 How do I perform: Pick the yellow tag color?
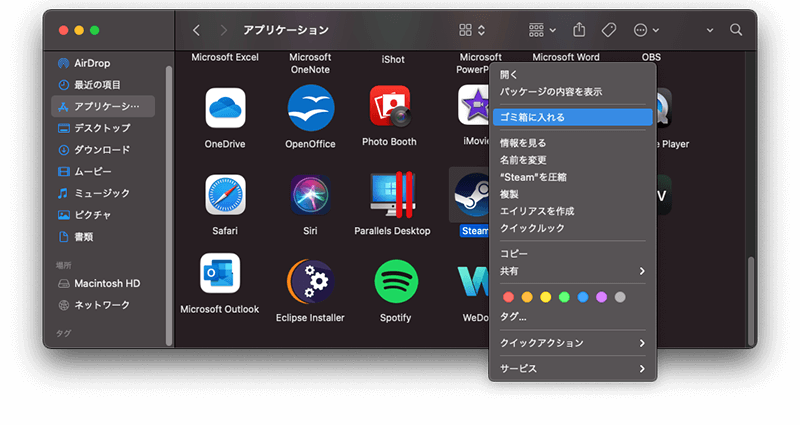coord(545,297)
